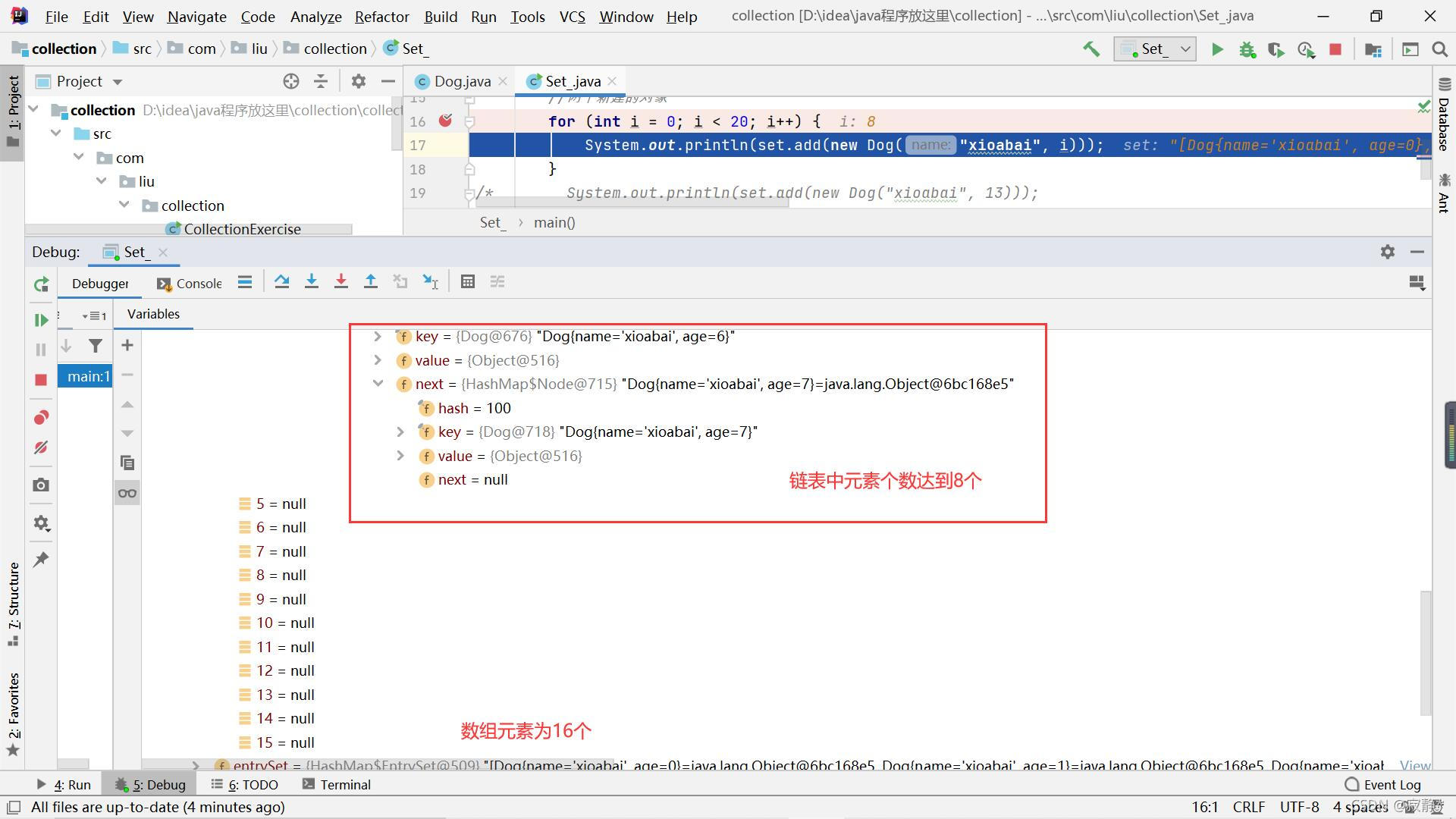Viewport: 1456px width, 819px height.
Task: Click Step Into icon in debugger toolbar
Action: pos(311,282)
